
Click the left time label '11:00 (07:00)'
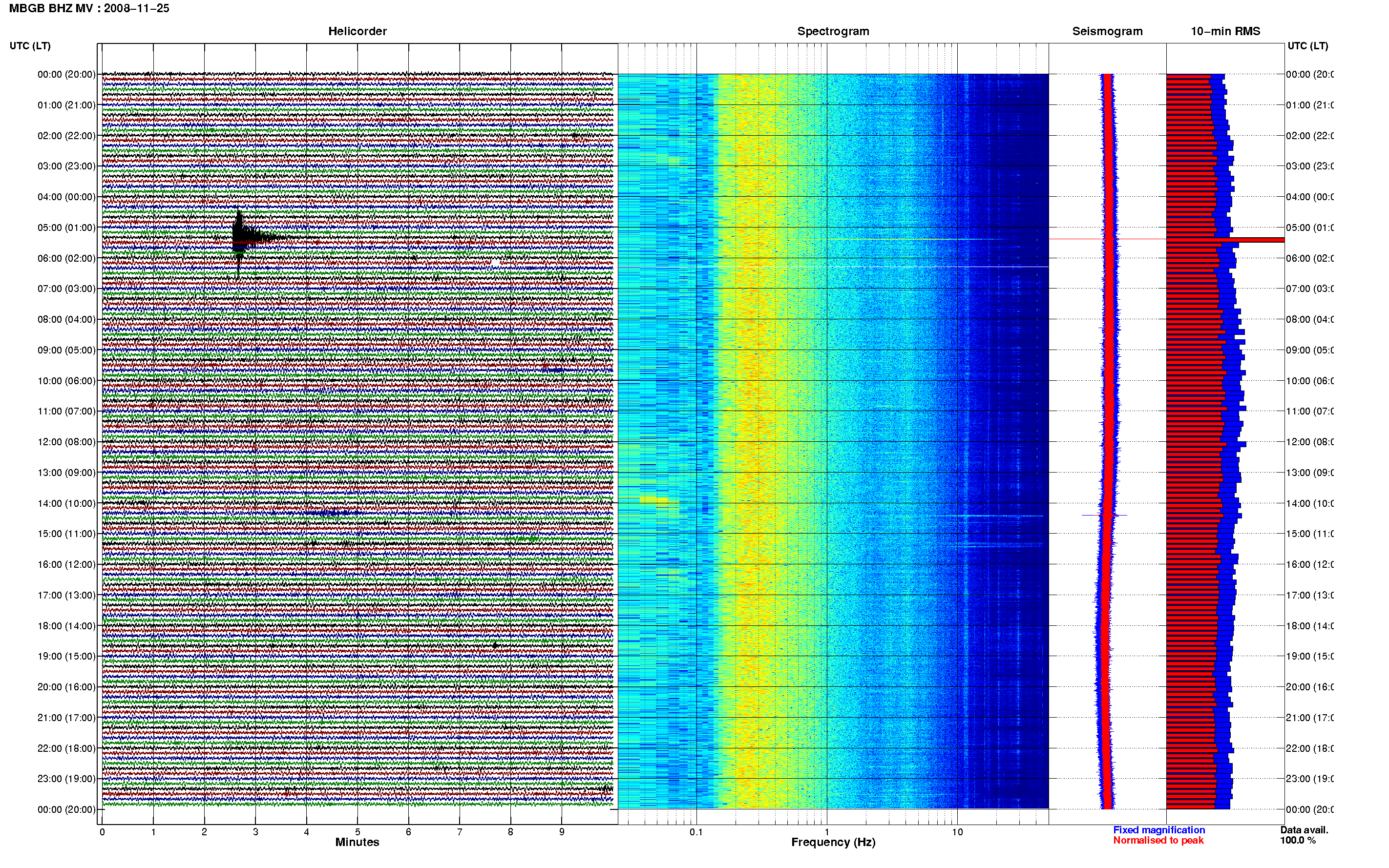click(66, 411)
